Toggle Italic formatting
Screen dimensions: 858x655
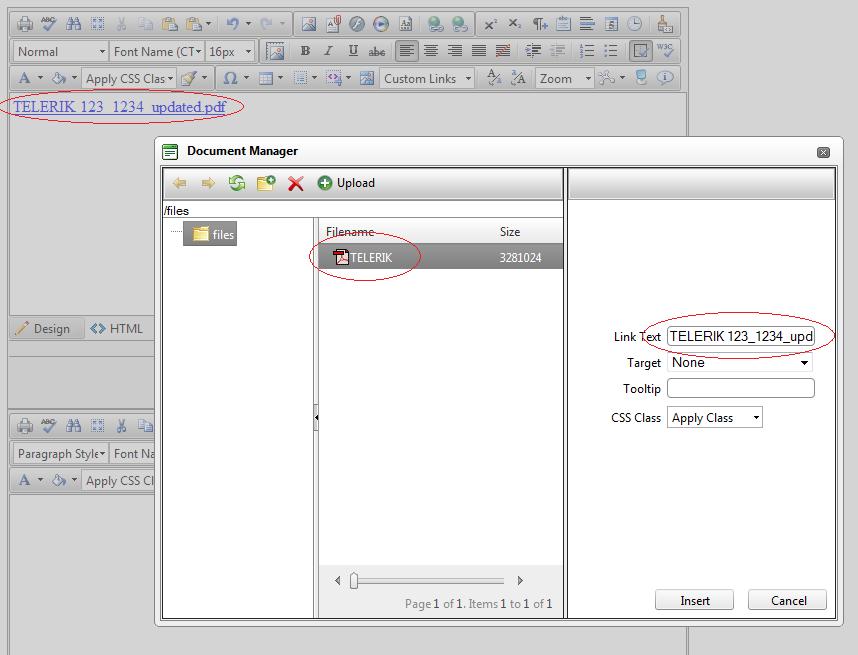(328, 51)
